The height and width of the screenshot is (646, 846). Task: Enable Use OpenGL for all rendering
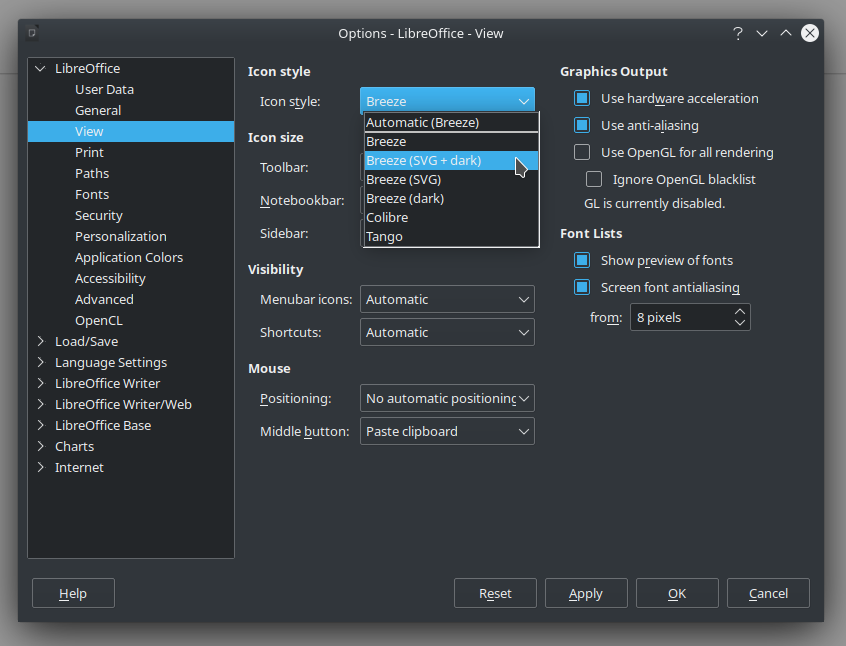coord(582,152)
